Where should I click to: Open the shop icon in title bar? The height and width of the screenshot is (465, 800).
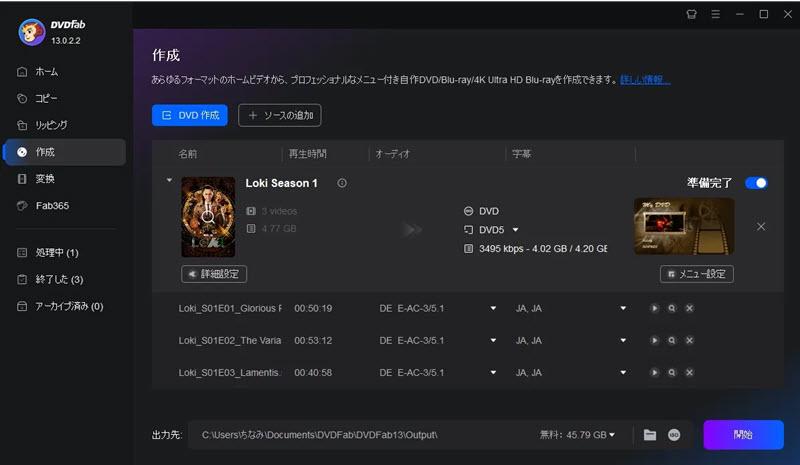(691, 14)
